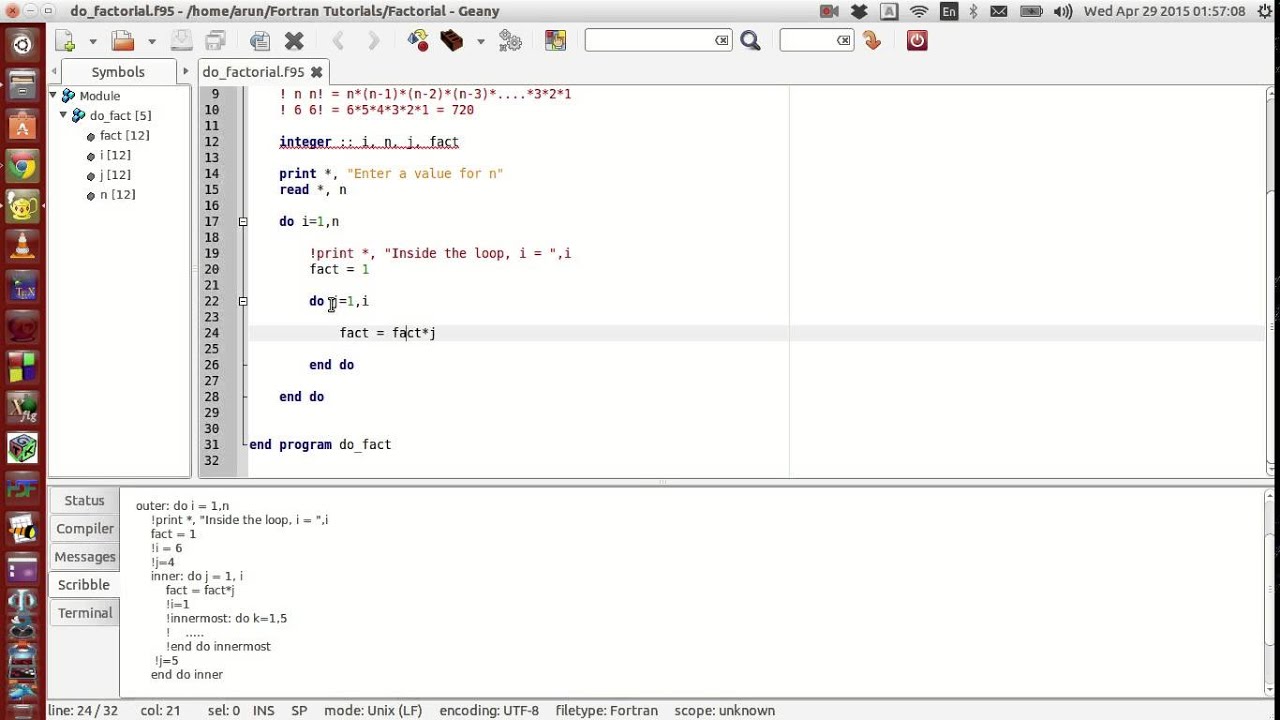Screen dimensions: 1280x720
Task: Open Ubuntu Dash from the launcher
Action: (x=22, y=44)
